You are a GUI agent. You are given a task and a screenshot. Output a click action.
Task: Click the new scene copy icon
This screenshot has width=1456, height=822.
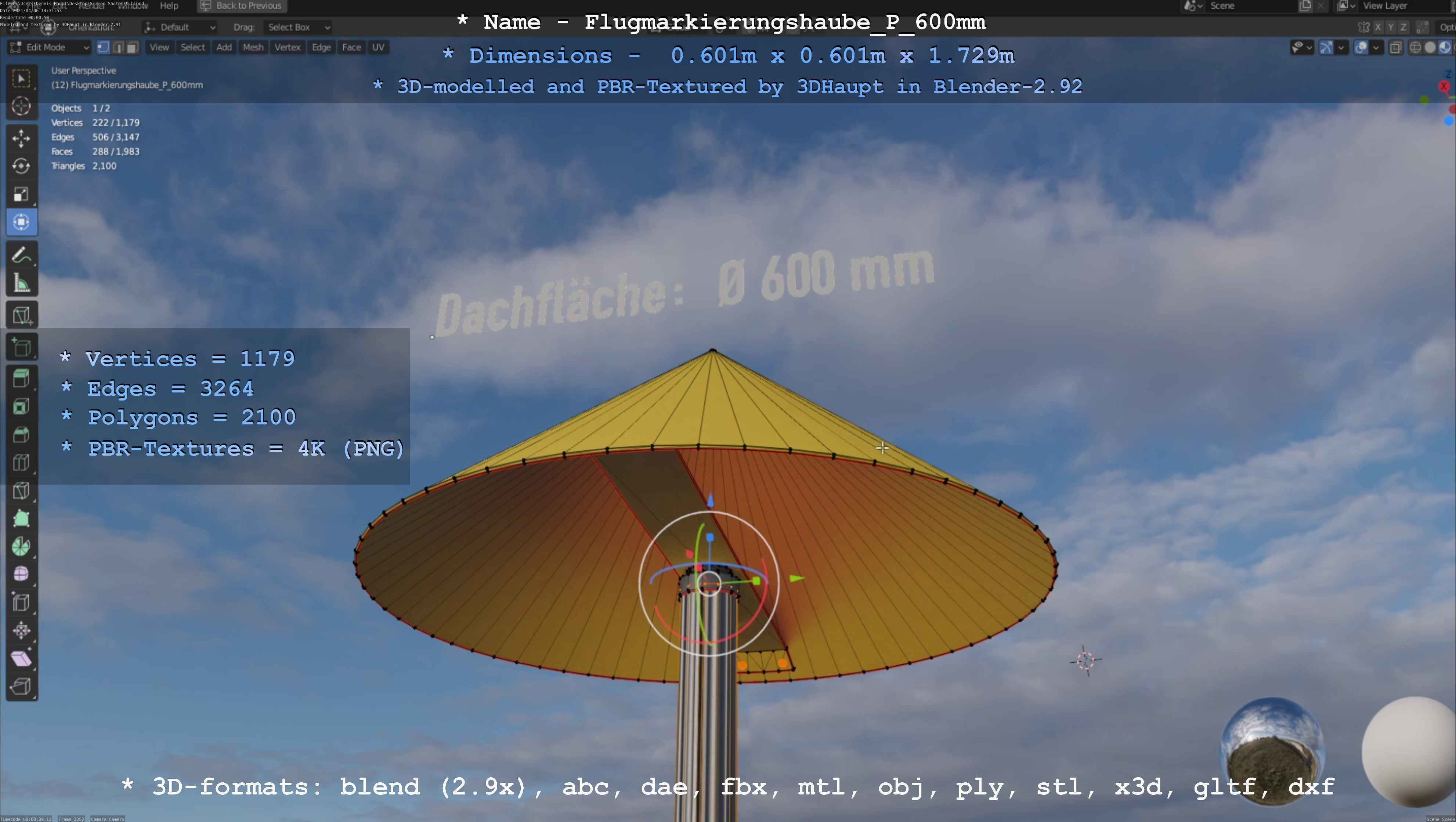pos(1305,6)
